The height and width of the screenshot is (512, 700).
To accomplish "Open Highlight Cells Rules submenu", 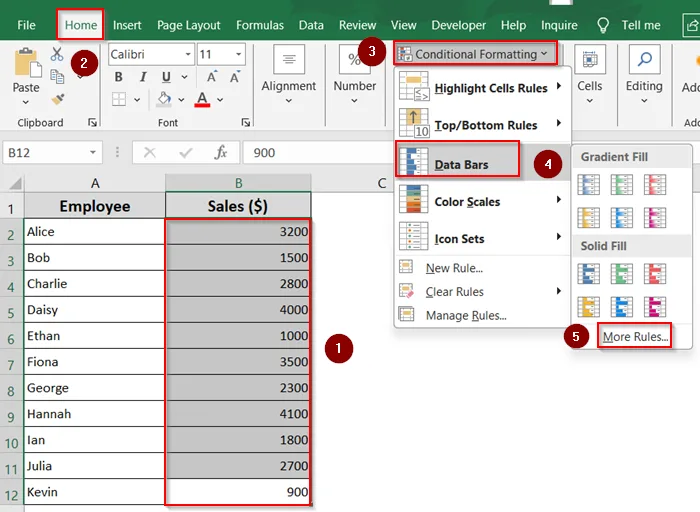I will (482, 87).
